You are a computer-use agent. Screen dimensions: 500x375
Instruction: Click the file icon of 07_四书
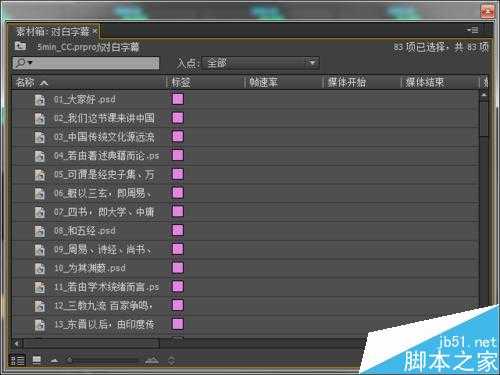pyautogui.click(x=40, y=212)
